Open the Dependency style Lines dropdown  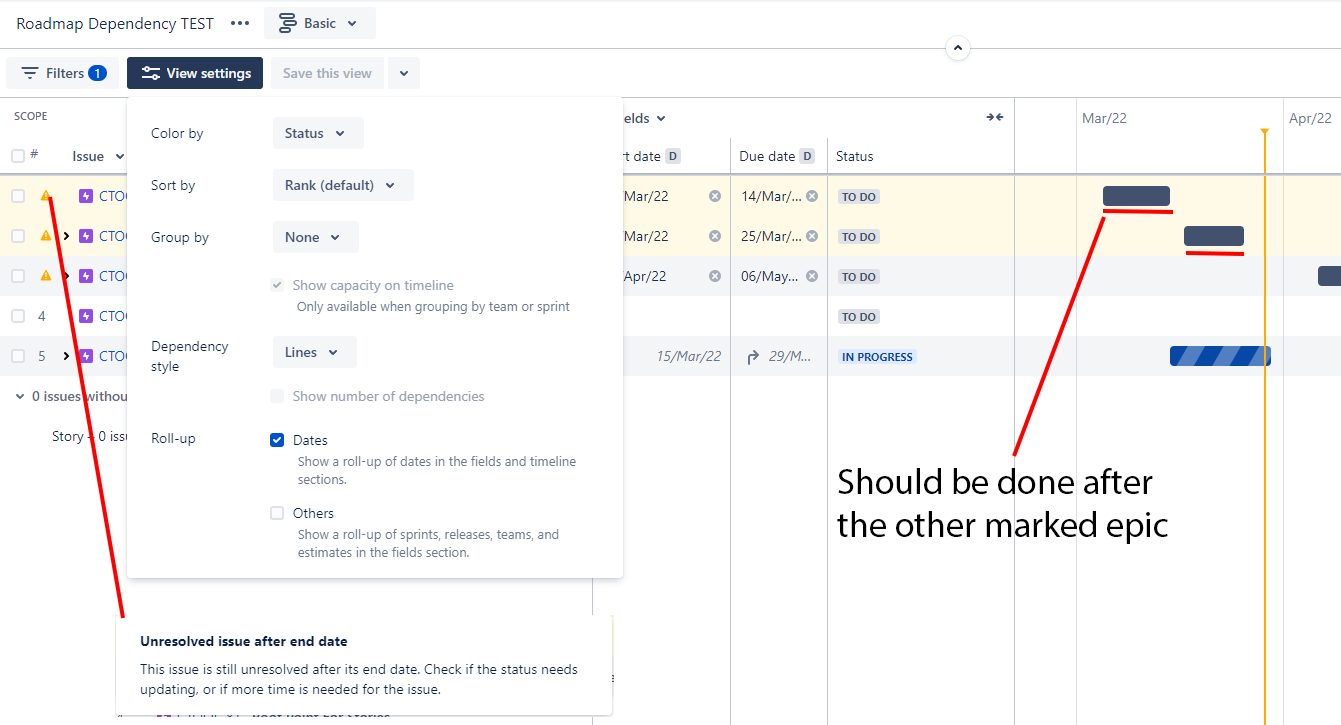[x=314, y=352]
